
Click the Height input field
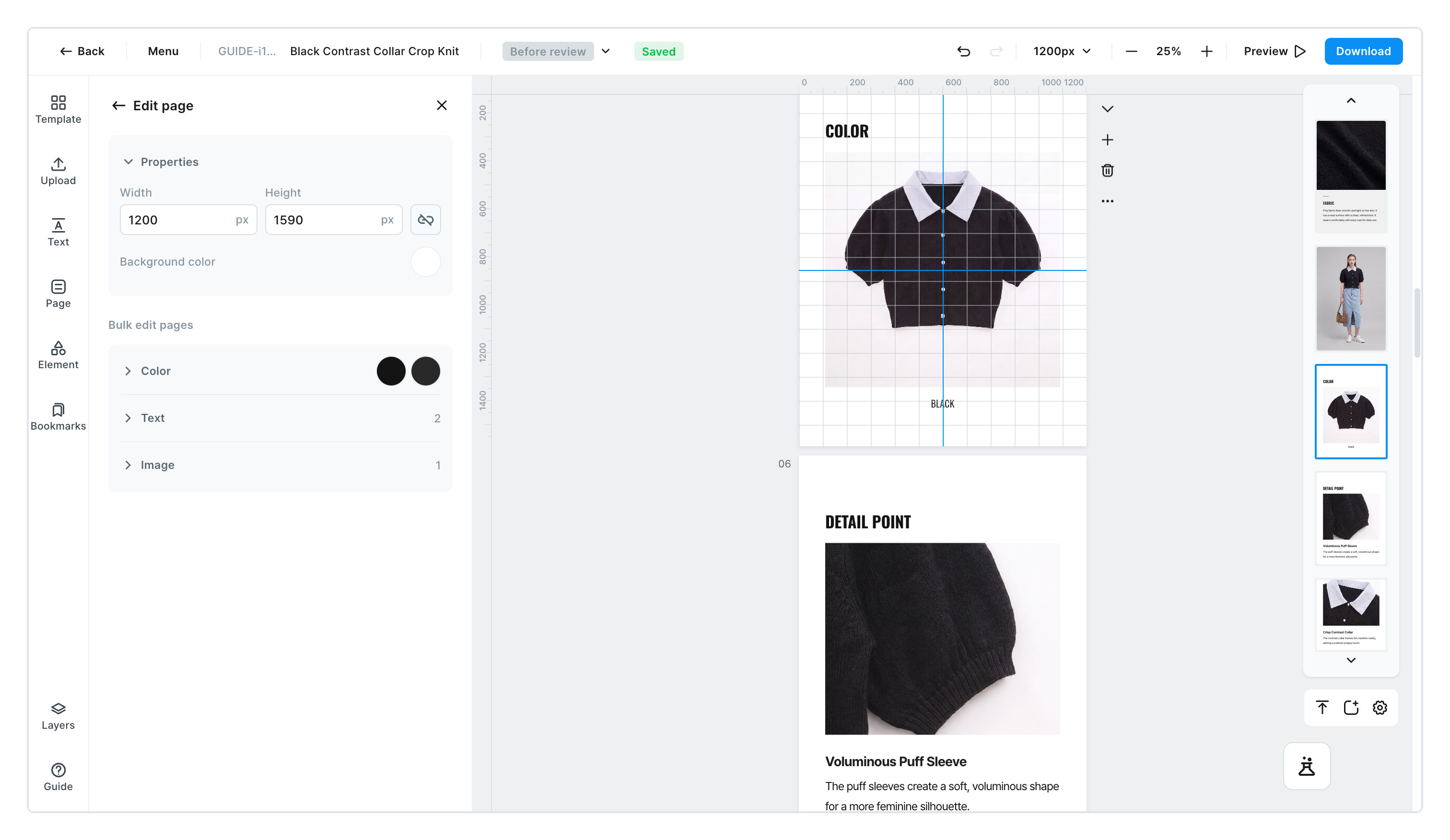334,220
